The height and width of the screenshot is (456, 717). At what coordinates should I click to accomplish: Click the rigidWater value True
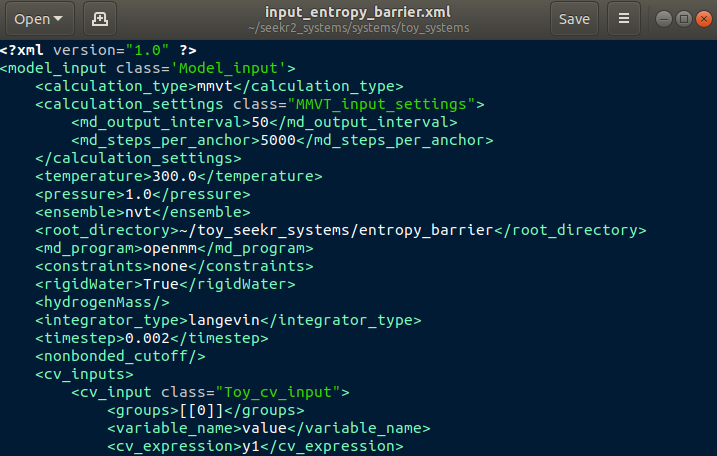161,284
